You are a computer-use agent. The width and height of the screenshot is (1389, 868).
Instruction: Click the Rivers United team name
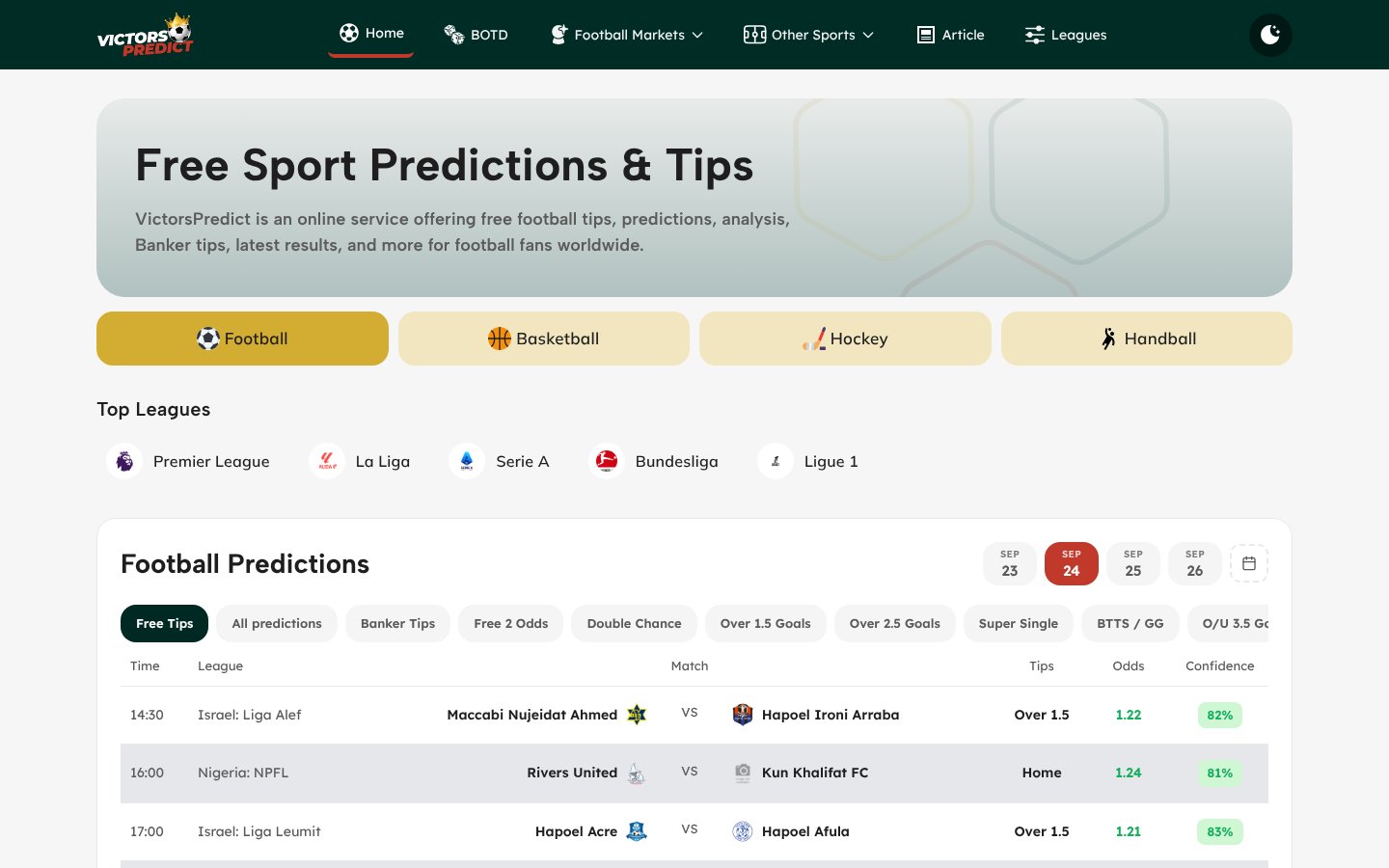pos(572,773)
